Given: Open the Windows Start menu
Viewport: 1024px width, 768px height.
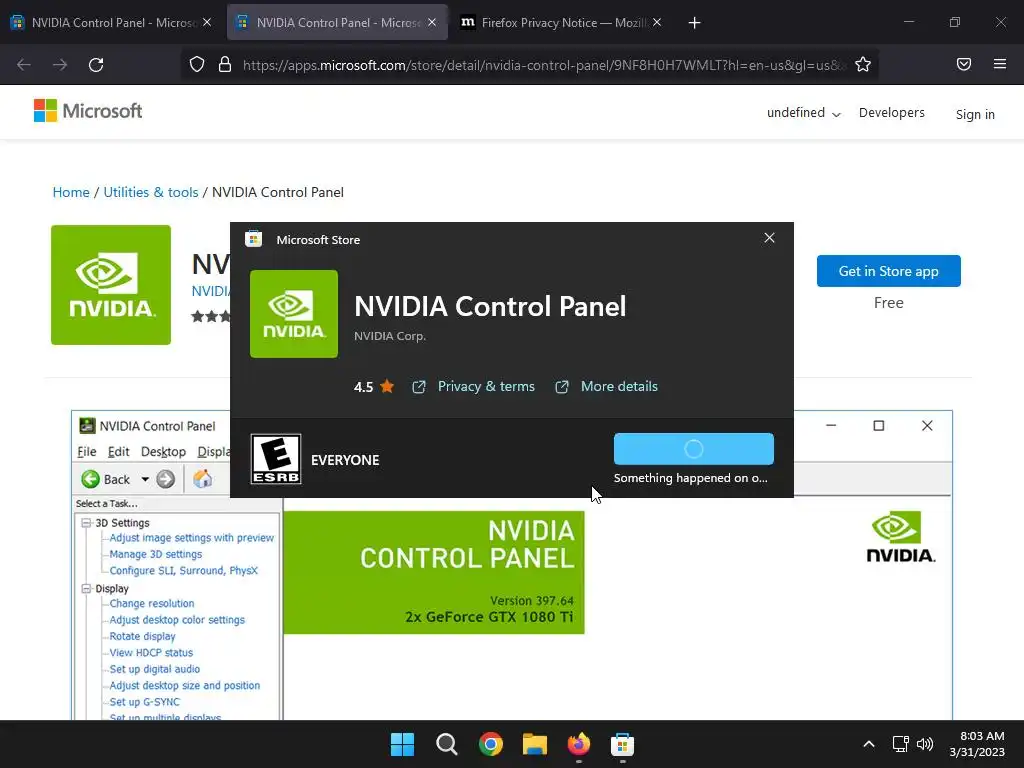Looking at the screenshot, I should coord(402,744).
